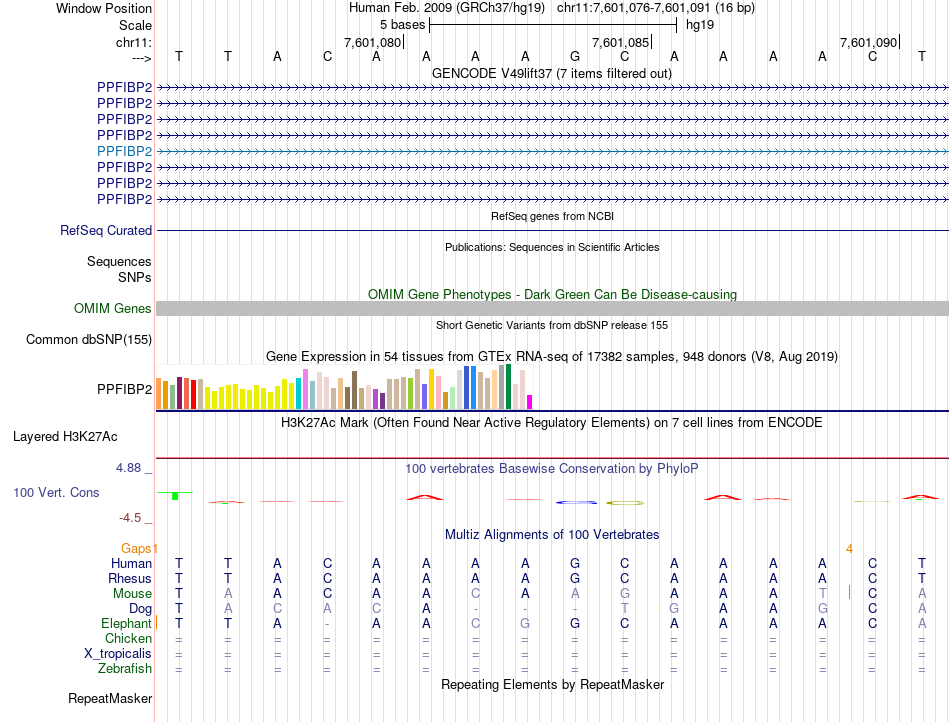
Task: Click 'Multiz Alignments of 100 Vertebrates' title
Action: [x=552, y=535]
